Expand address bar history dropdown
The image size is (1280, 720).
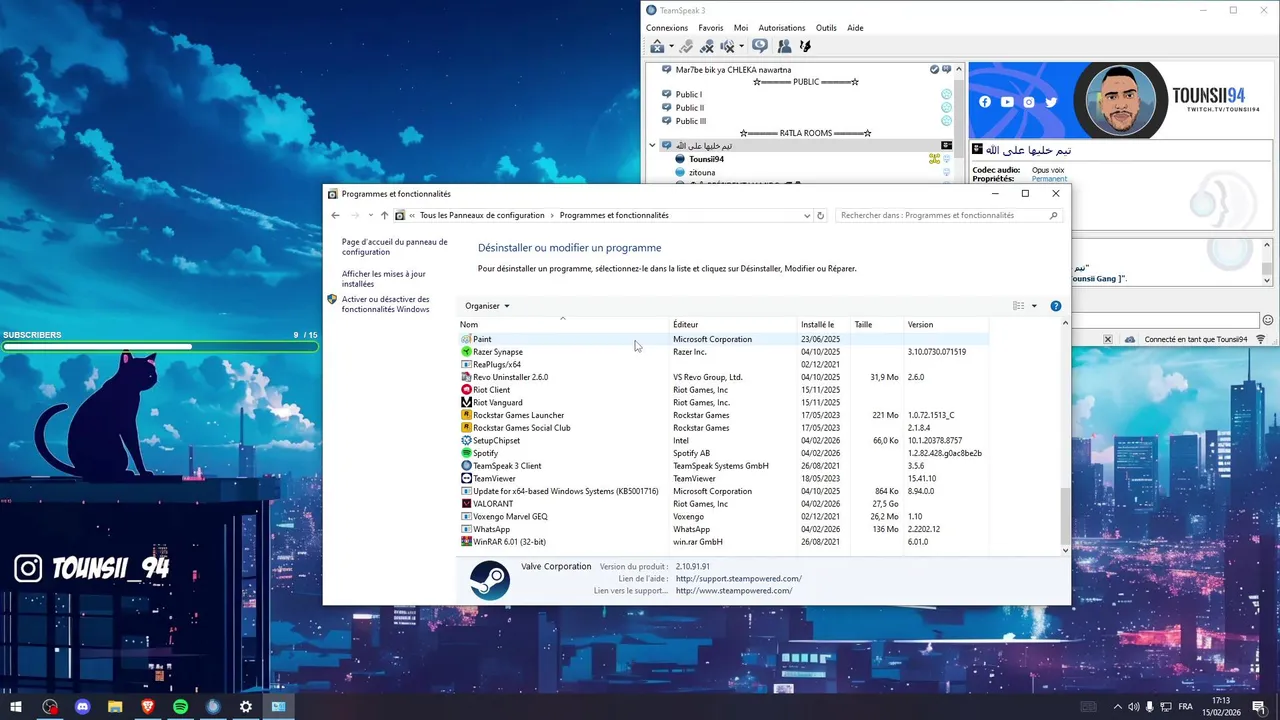tap(807, 215)
